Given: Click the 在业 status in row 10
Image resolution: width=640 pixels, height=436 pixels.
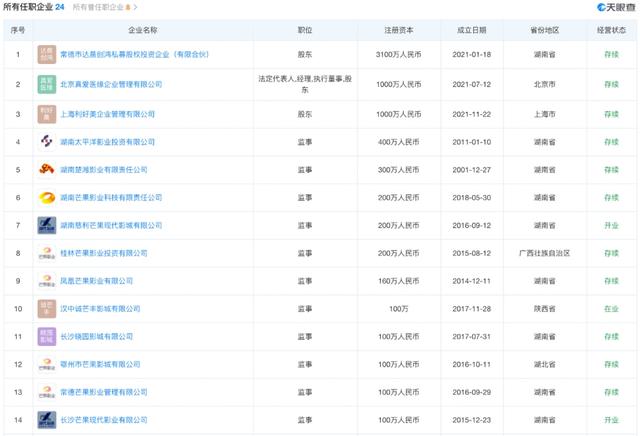Looking at the screenshot, I should [611, 309].
